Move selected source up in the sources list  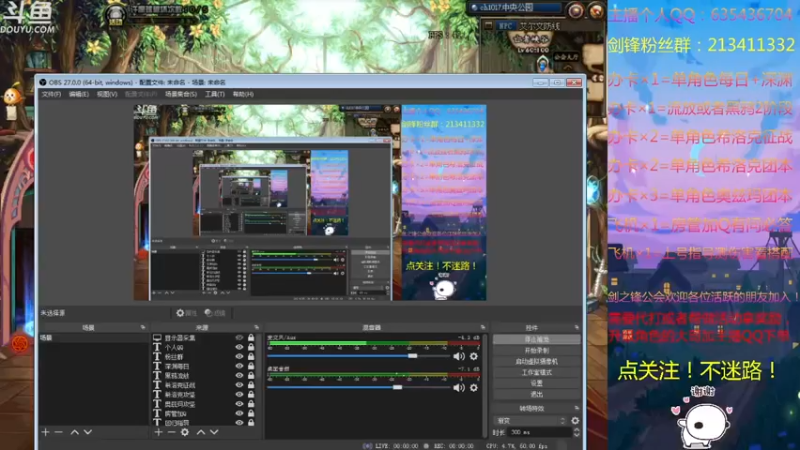(201, 432)
